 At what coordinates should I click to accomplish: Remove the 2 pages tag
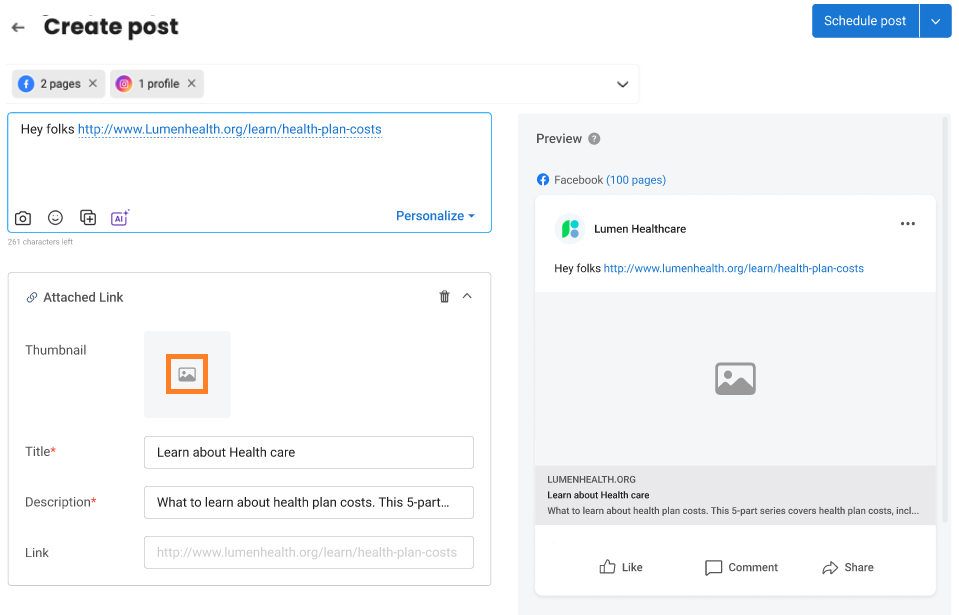pos(92,83)
